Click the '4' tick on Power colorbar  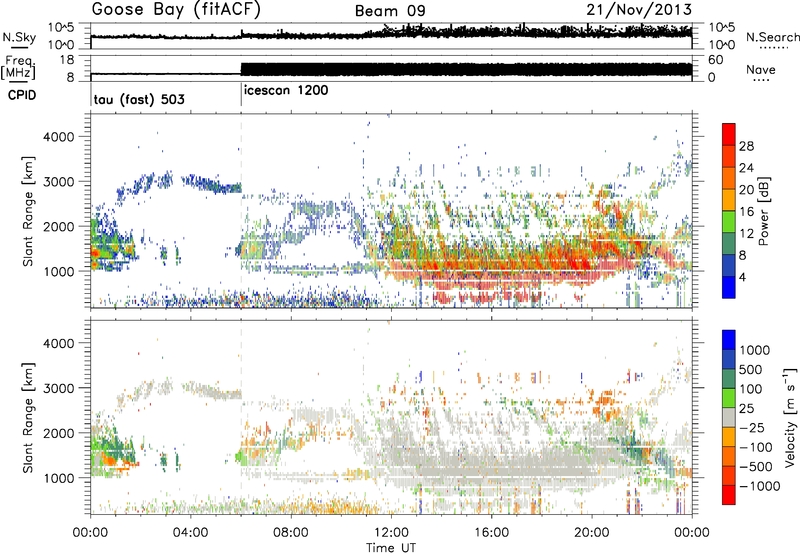click(x=742, y=277)
